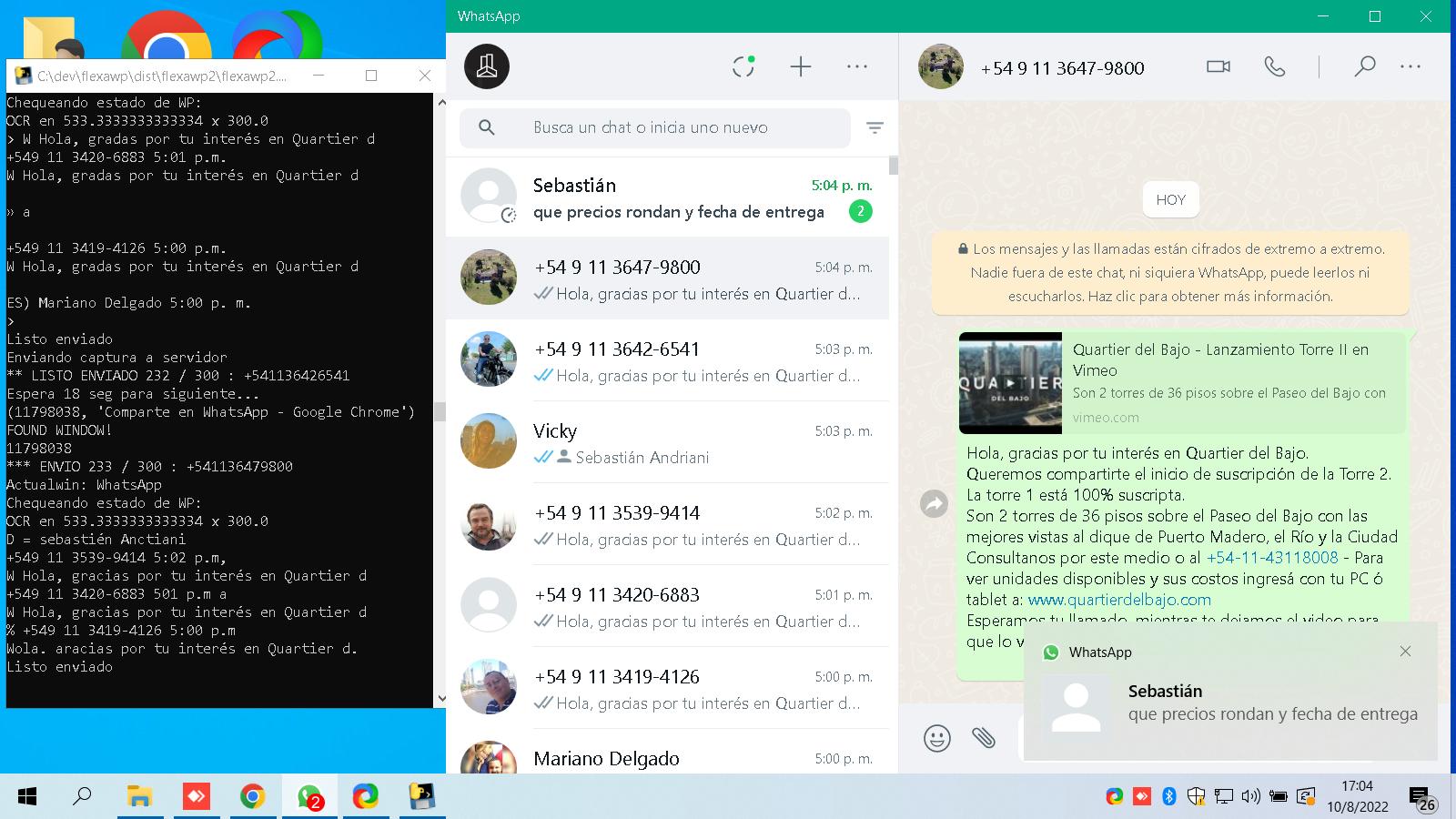The height and width of the screenshot is (819, 1456).
Task: Open contact info via header avatar
Action: (941, 66)
